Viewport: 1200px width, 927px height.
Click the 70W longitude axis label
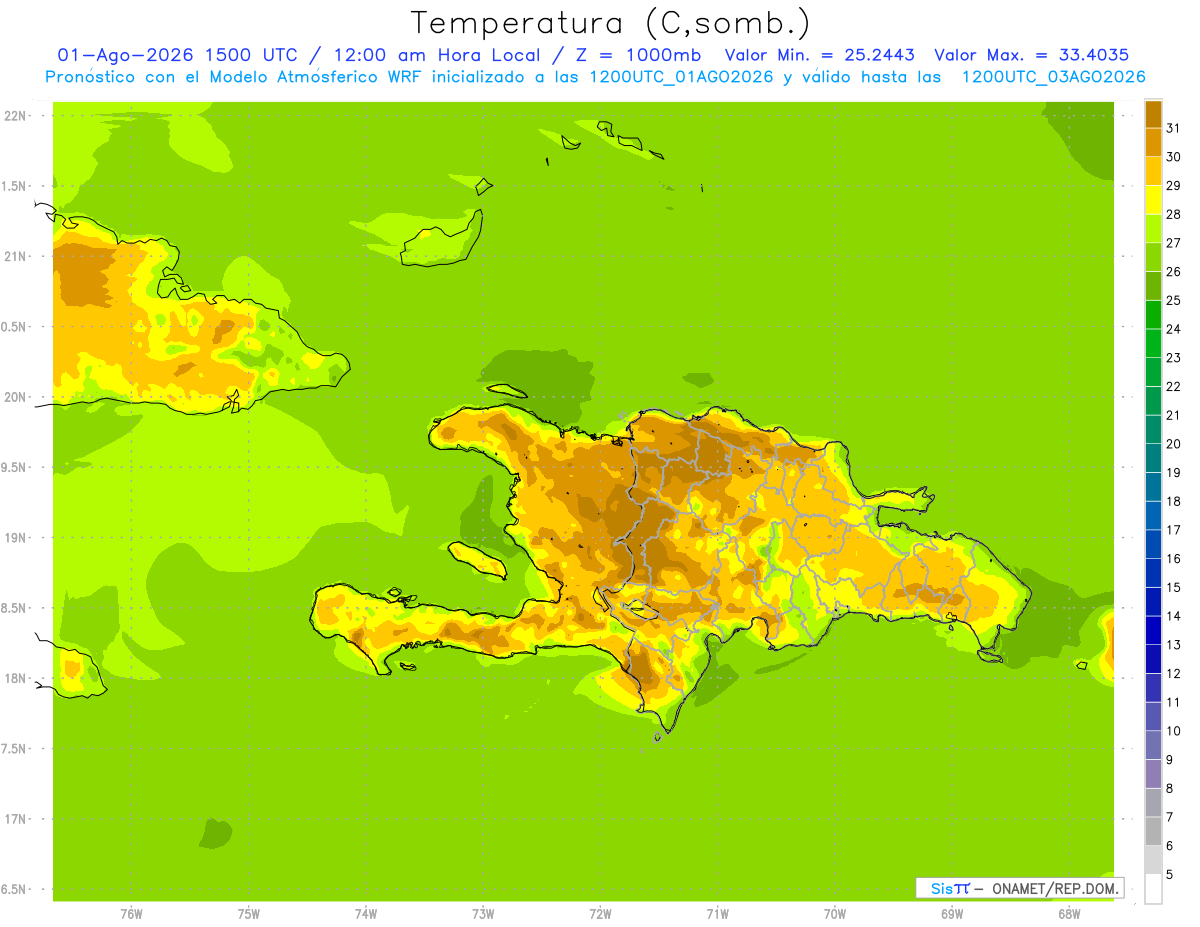[x=835, y=913]
